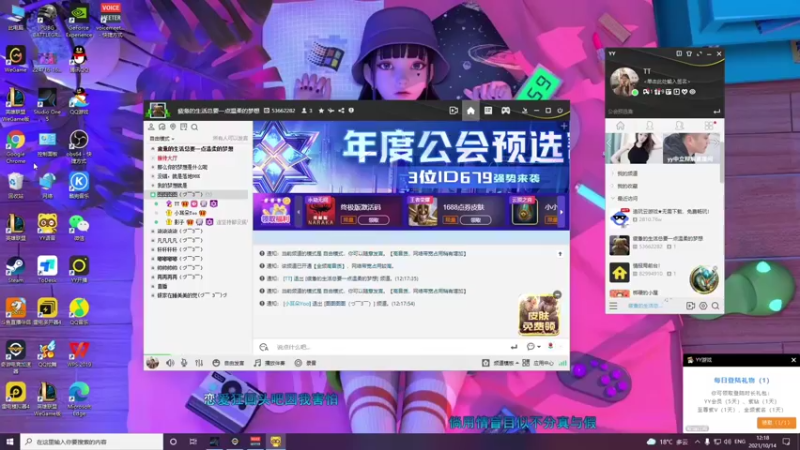Click the list panel icon beside home icon
Viewport: 800px width, 450px height.
click(488, 111)
